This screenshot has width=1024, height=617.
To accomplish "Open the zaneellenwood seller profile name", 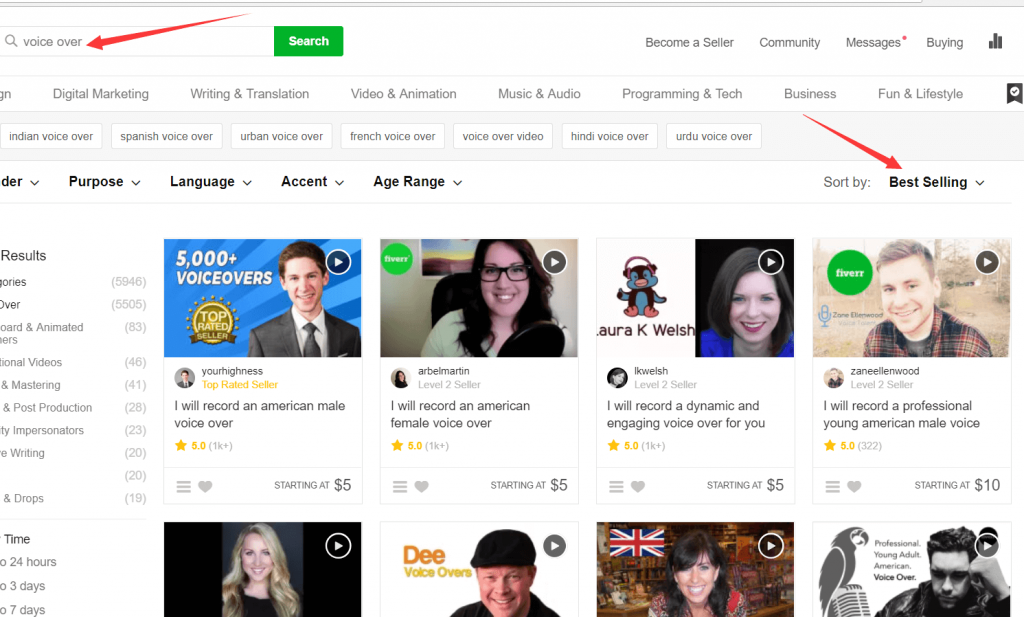I will pos(884,371).
